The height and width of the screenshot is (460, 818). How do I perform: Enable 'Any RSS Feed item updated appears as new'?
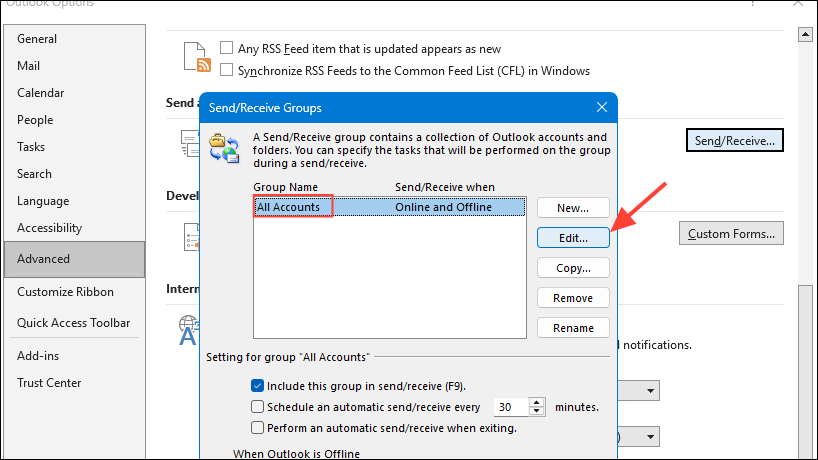pos(226,48)
